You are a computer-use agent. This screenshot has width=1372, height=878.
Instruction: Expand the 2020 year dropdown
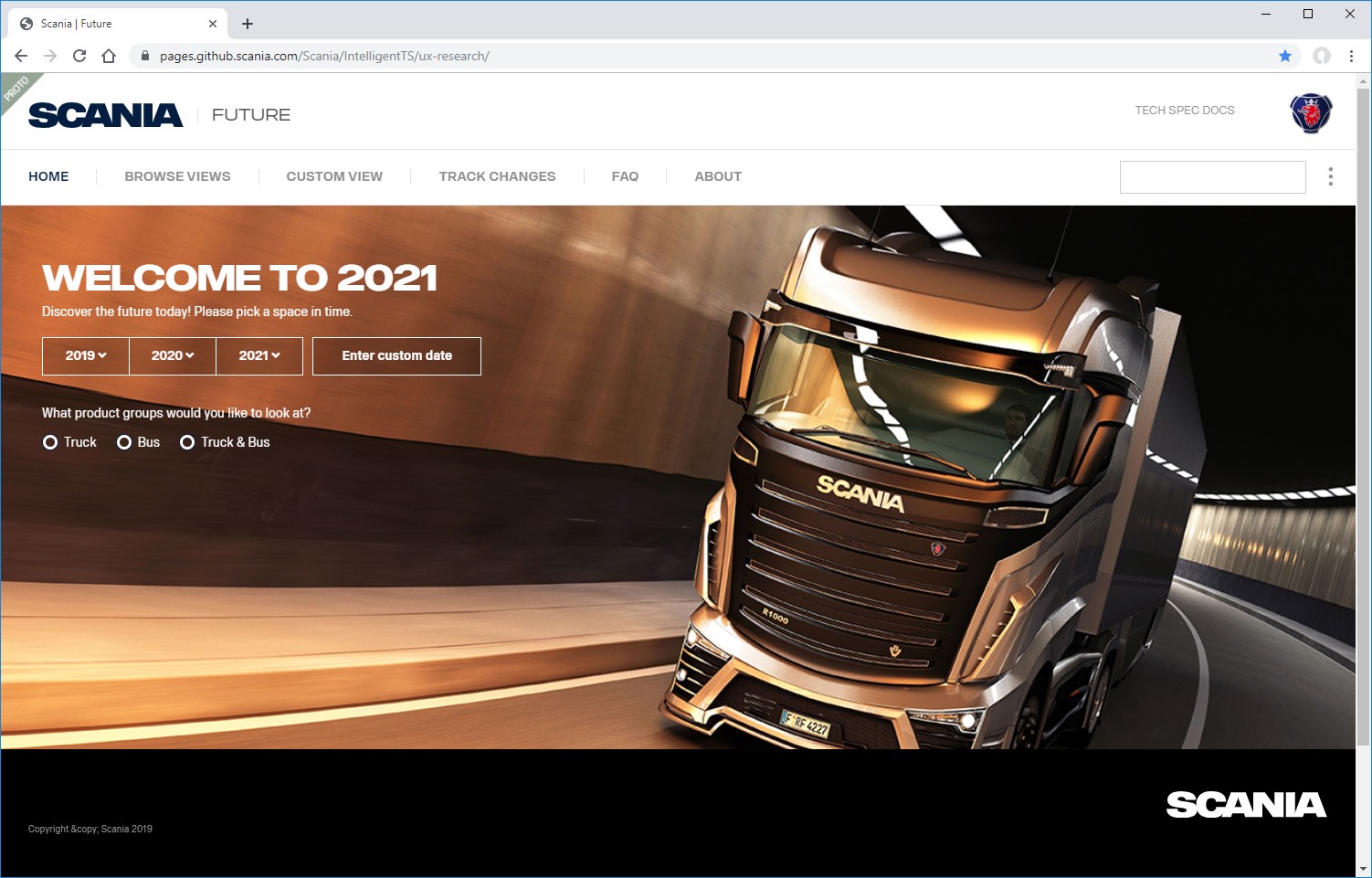[x=173, y=355]
